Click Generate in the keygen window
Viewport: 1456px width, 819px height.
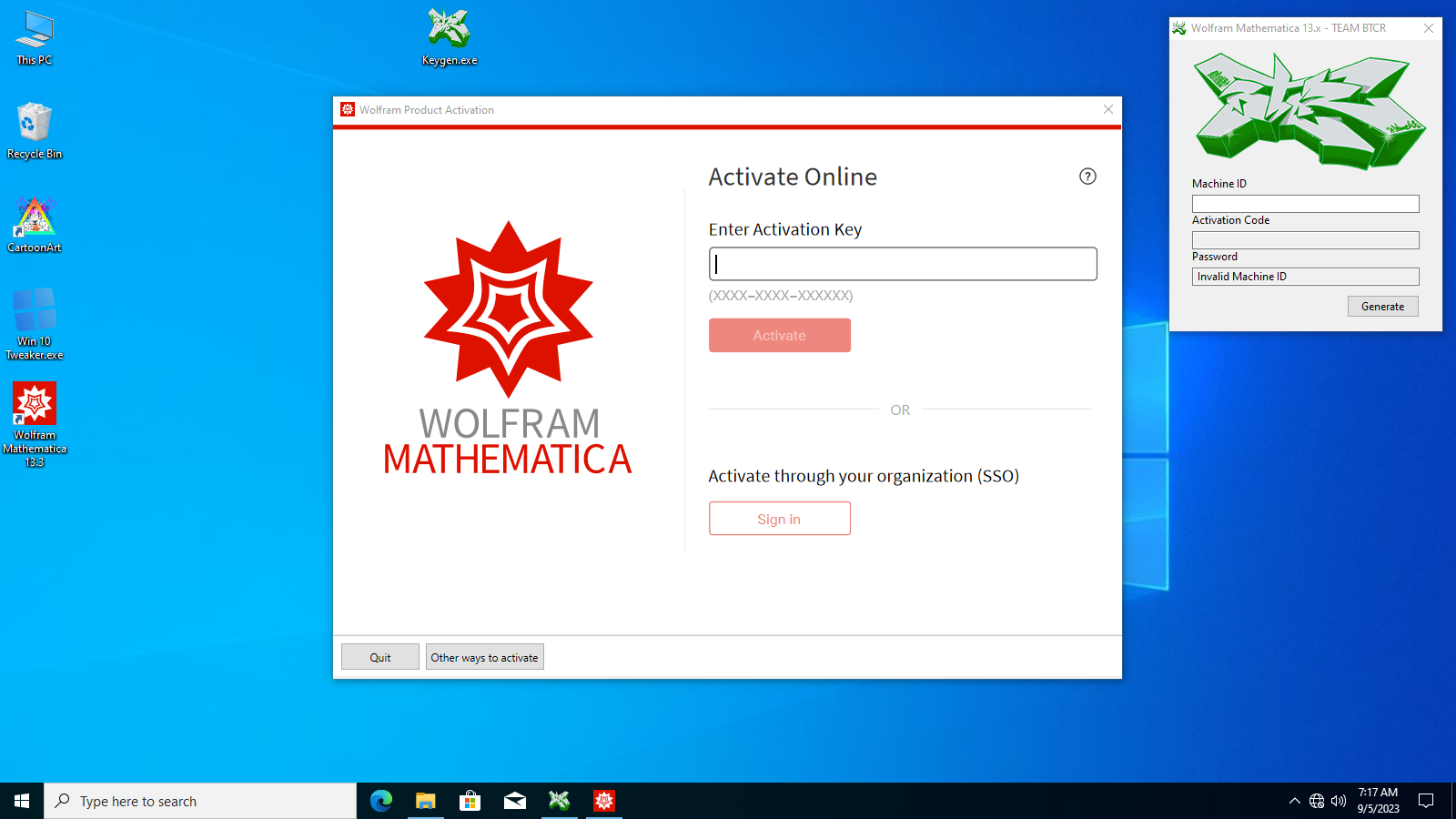(1383, 307)
